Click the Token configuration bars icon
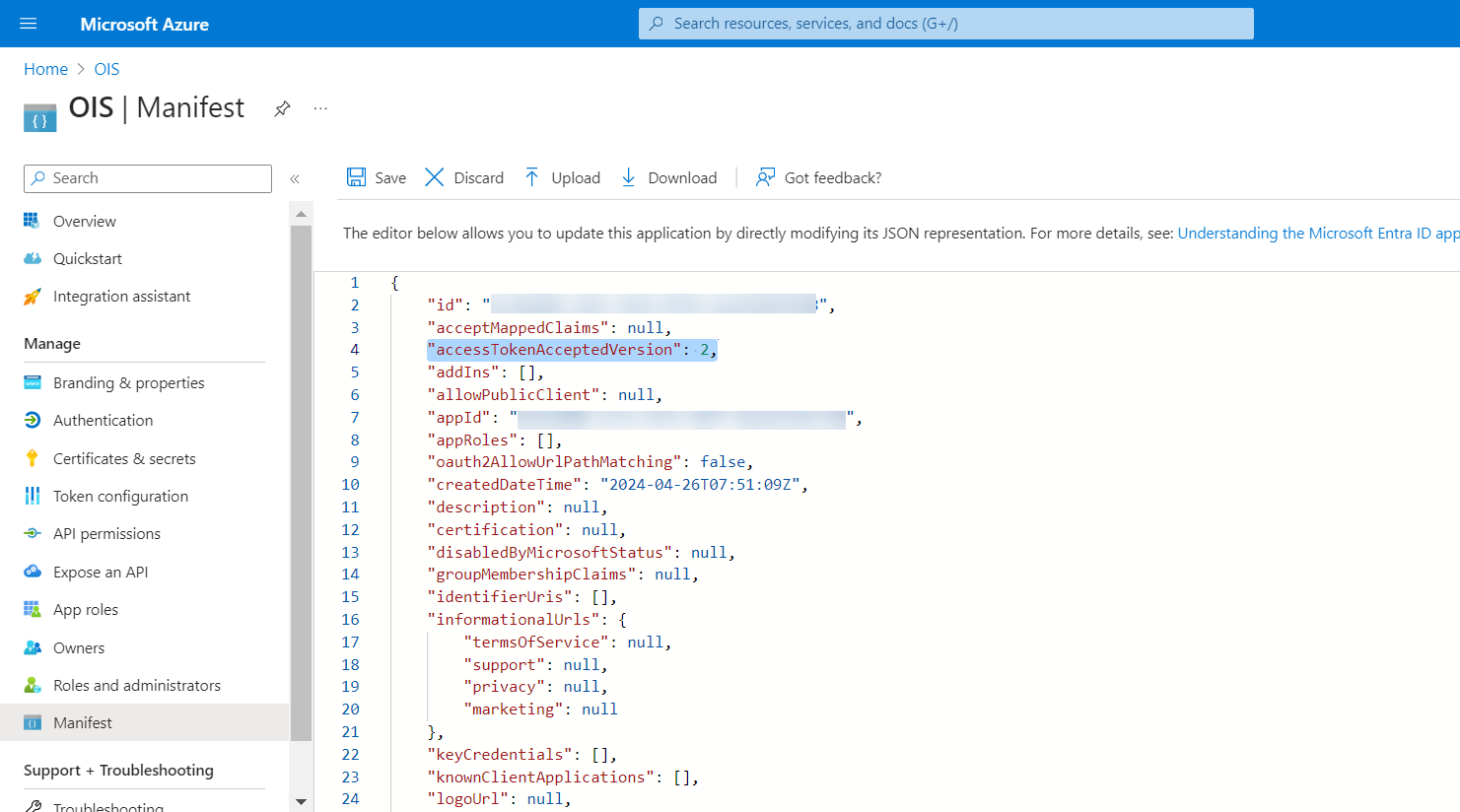1460x812 pixels. pyautogui.click(x=33, y=496)
